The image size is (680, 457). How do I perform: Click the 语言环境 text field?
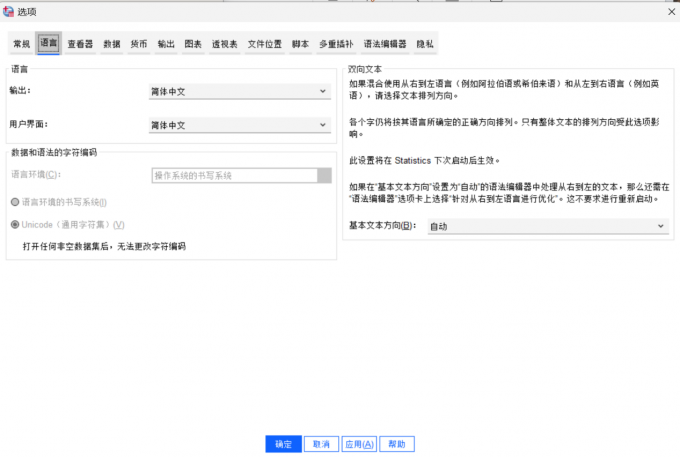pos(235,175)
